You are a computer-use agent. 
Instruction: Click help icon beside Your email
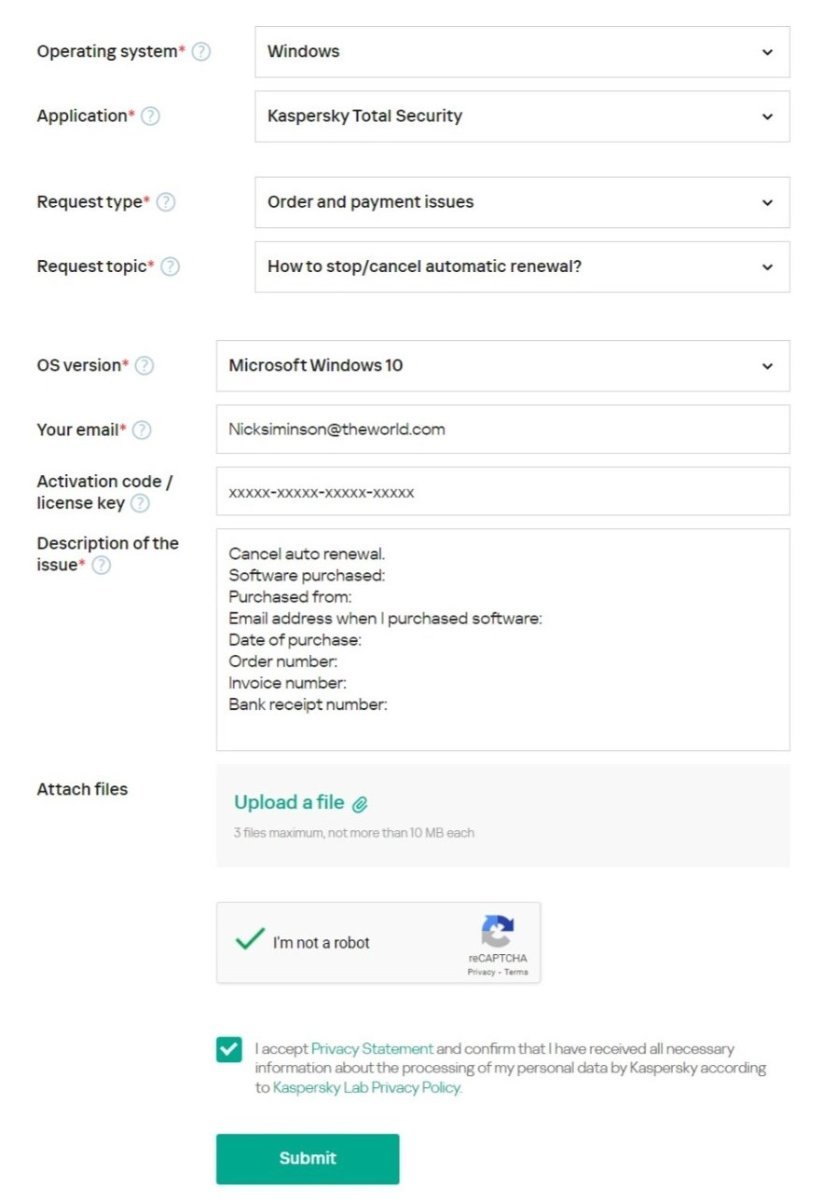[x=142, y=430]
